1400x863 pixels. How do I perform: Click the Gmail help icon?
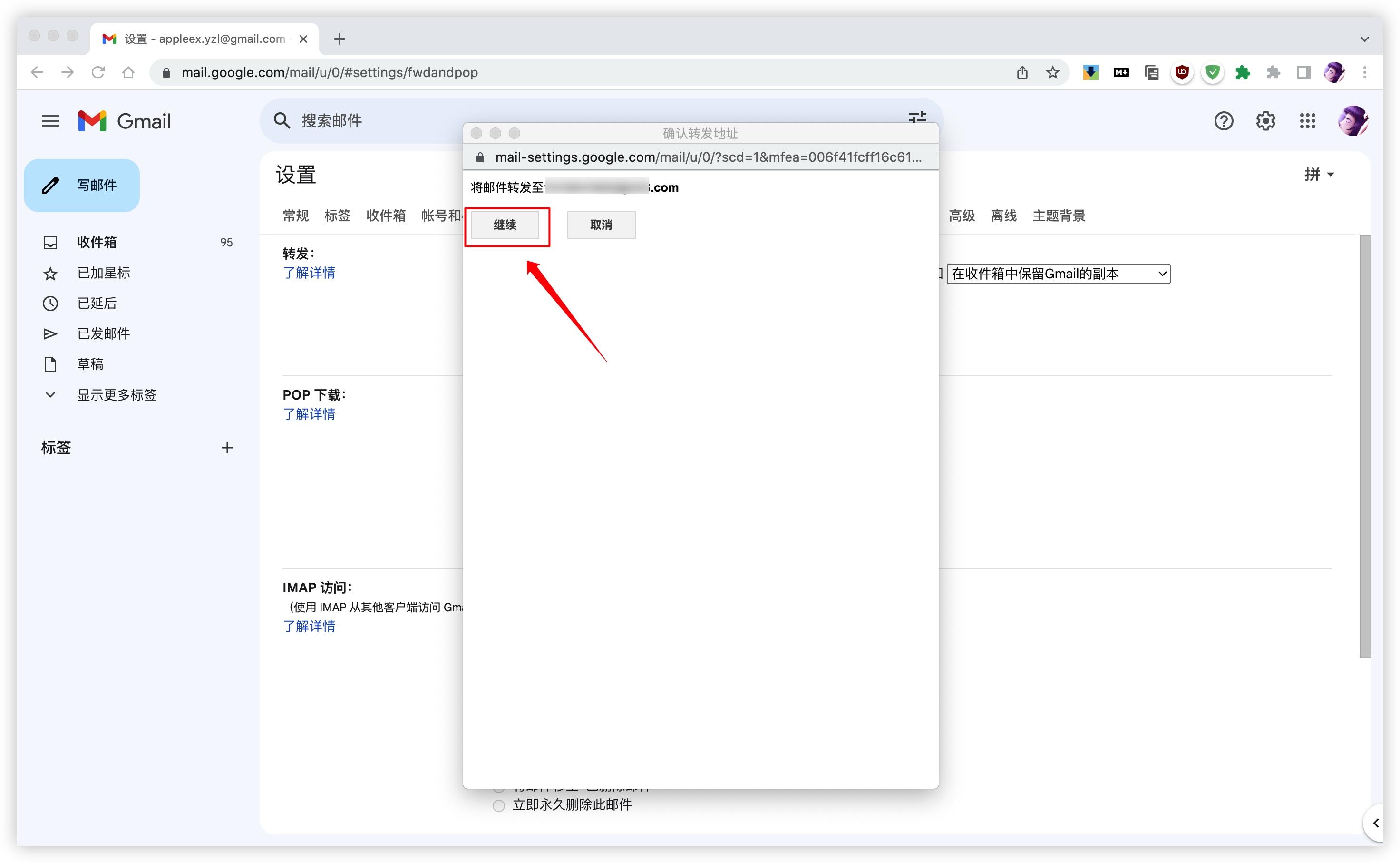tap(1223, 121)
